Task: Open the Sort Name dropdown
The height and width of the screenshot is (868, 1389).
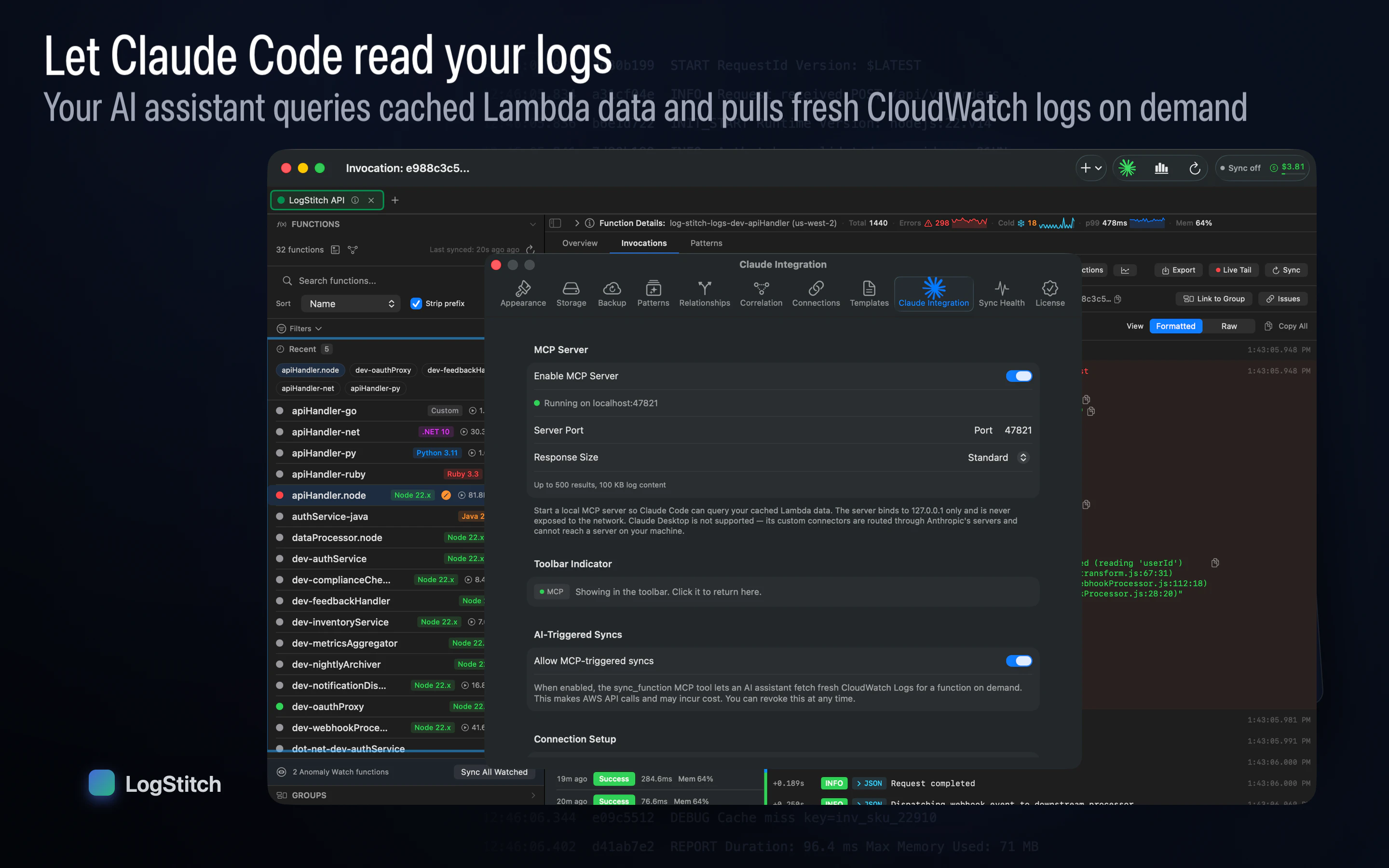Action: pyautogui.click(x=351, y=304)
